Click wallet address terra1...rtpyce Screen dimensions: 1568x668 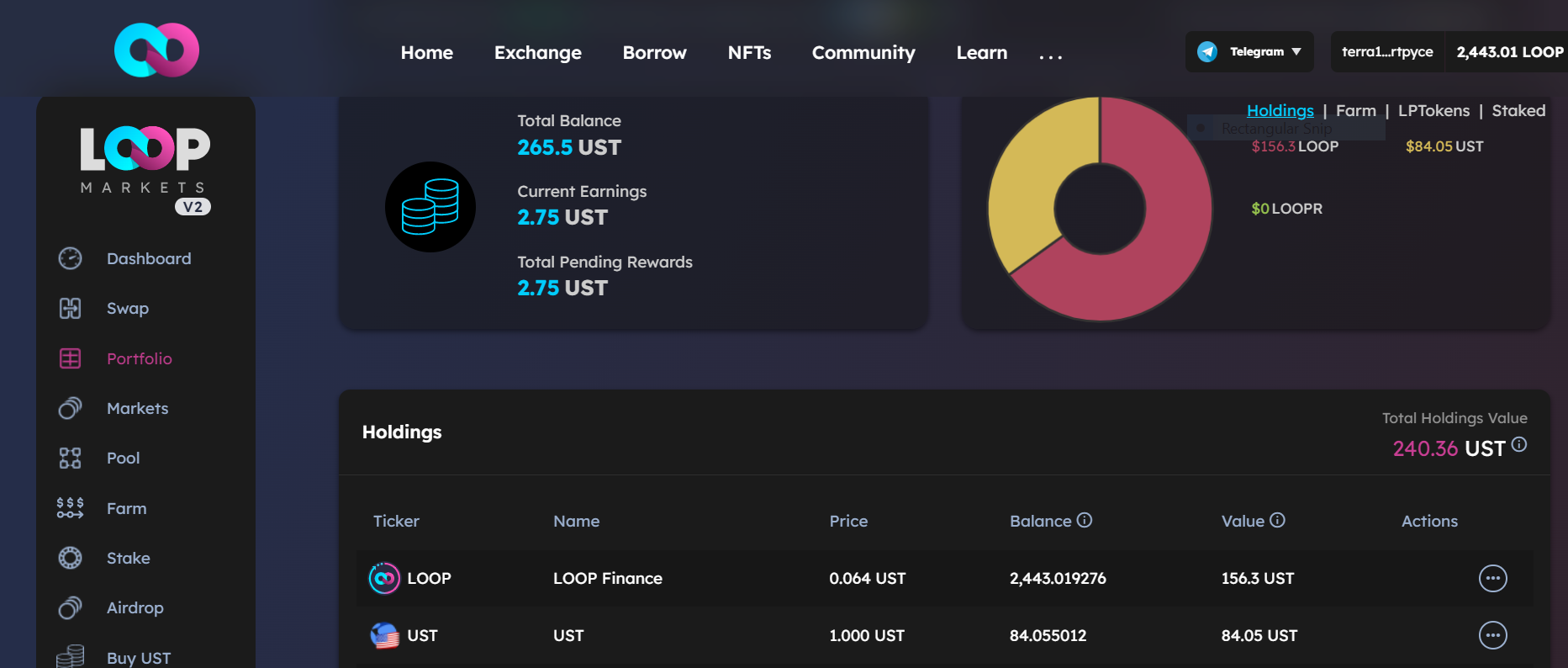pyautogui.click(x=1387, y=51)
